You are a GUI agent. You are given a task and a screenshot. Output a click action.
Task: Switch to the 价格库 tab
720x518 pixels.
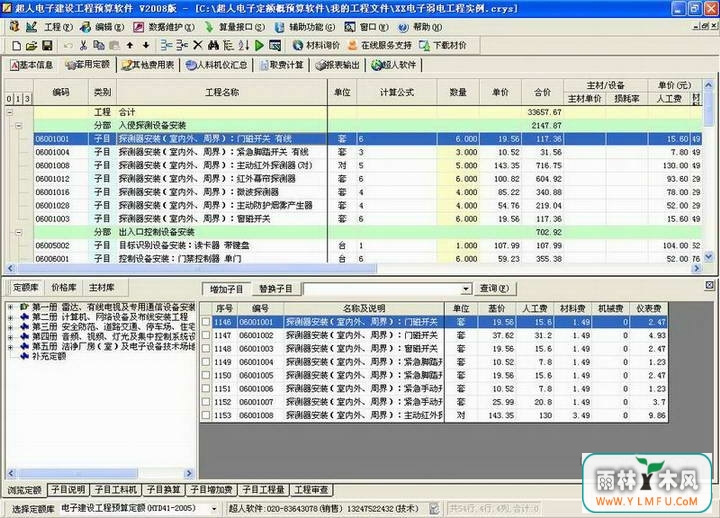point(64,287)
